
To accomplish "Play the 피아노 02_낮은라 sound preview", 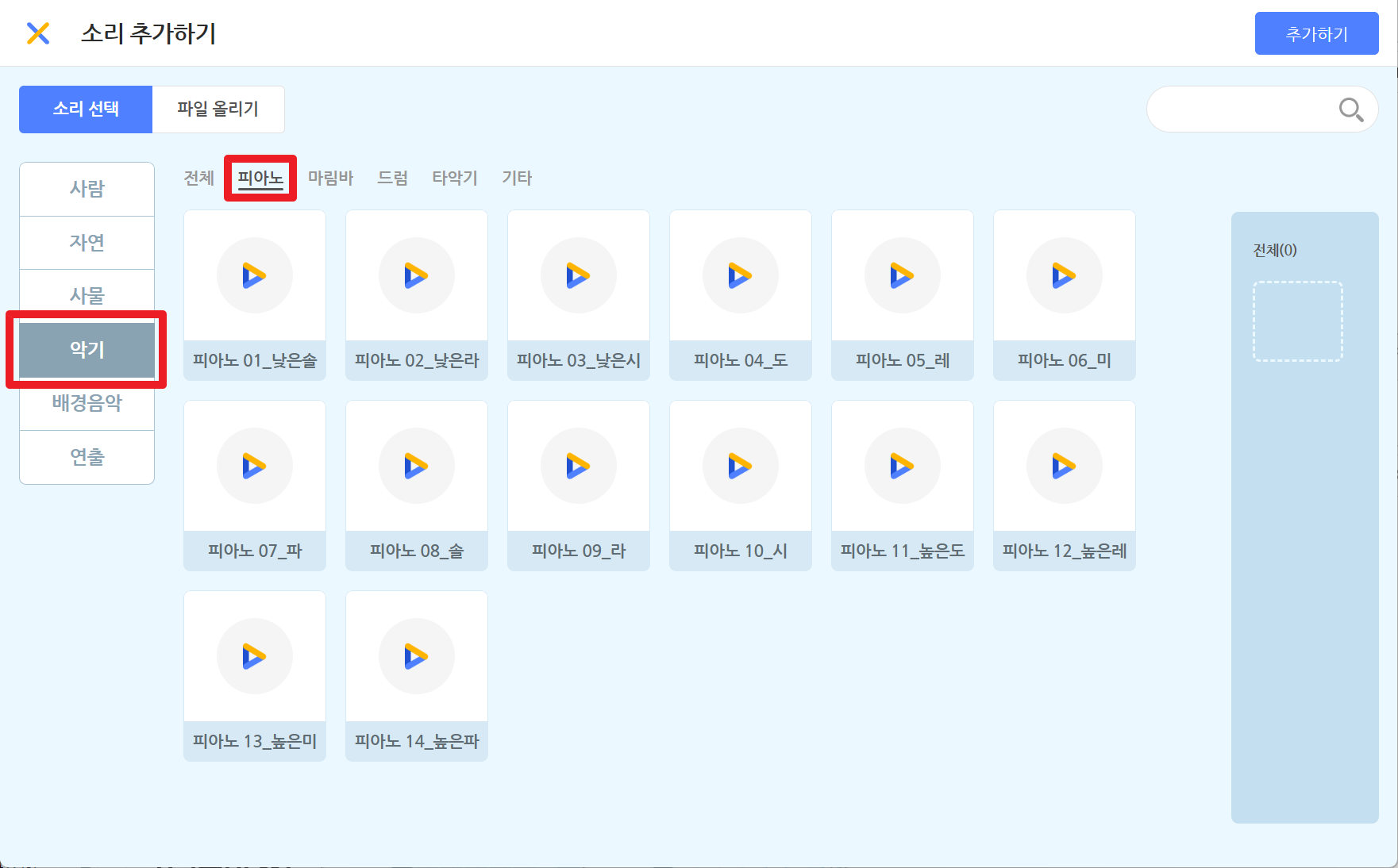I will (x=417, y=275).
